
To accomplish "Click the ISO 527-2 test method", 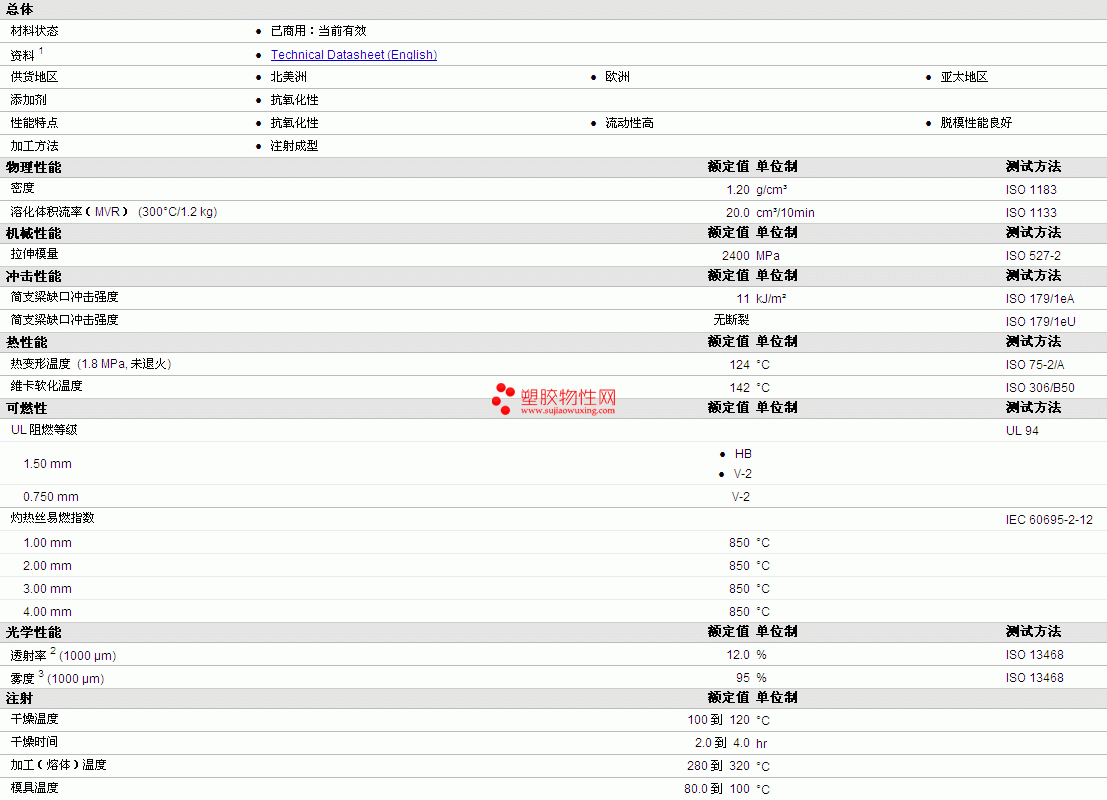I will click(1034, 256).
